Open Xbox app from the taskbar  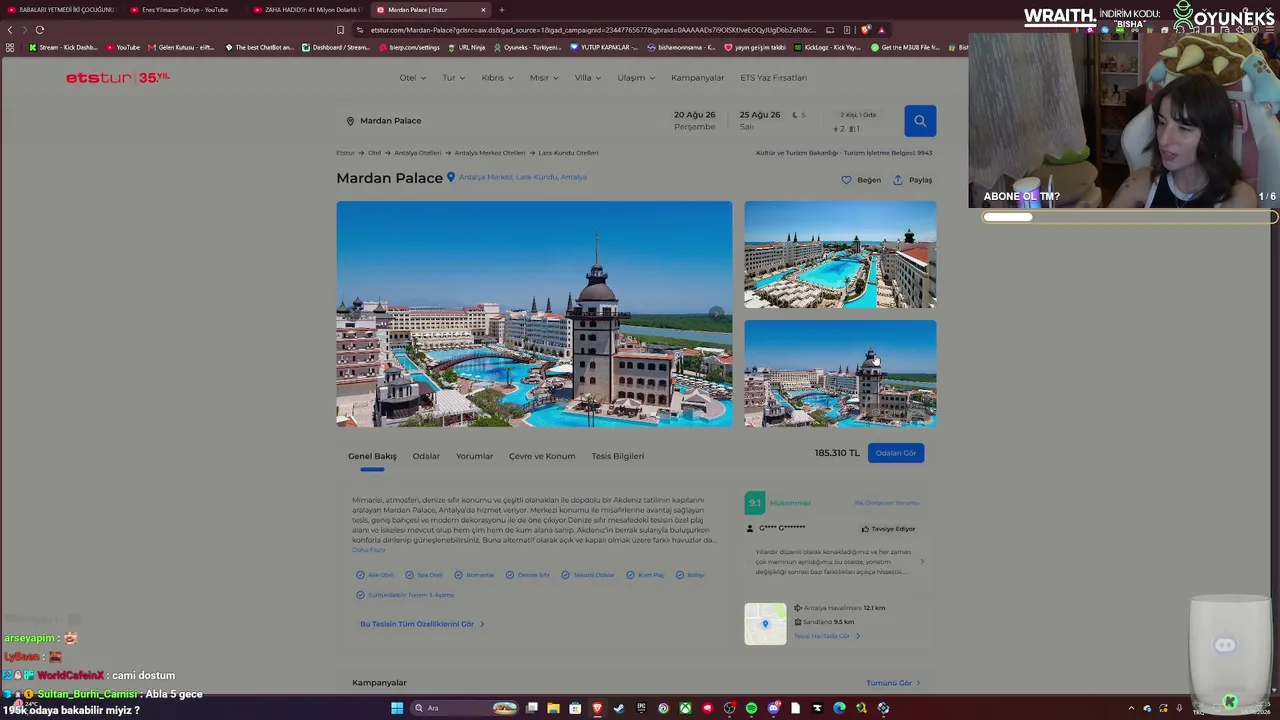tap(685, 708)
